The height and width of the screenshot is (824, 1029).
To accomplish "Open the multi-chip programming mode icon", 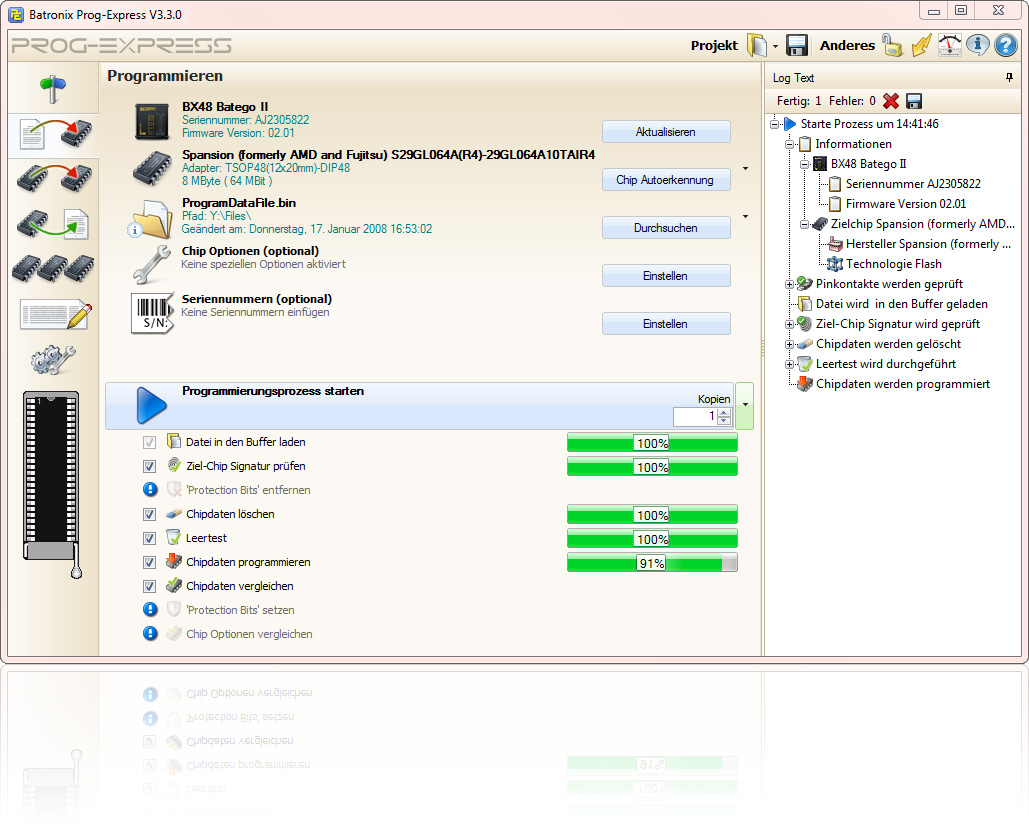I will pos(55,266).
